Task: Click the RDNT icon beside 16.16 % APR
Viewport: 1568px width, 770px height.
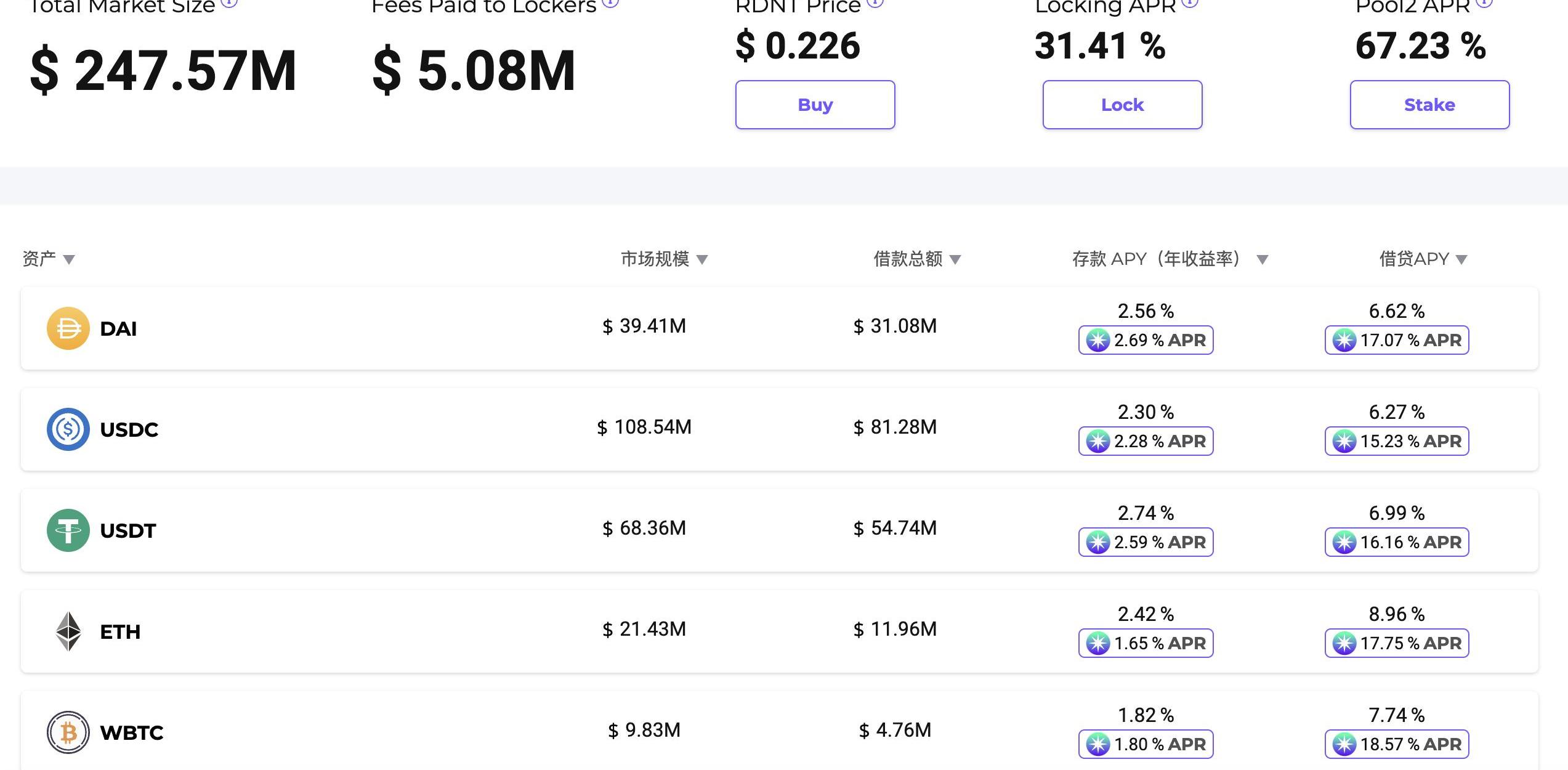Action: coord(1344,542)
